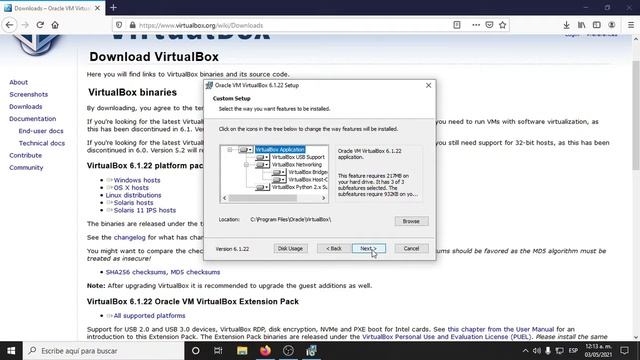The width and height of the screenshot is (640, 360).
Task: Click Next > in the setup wizard
Action: 369,249
